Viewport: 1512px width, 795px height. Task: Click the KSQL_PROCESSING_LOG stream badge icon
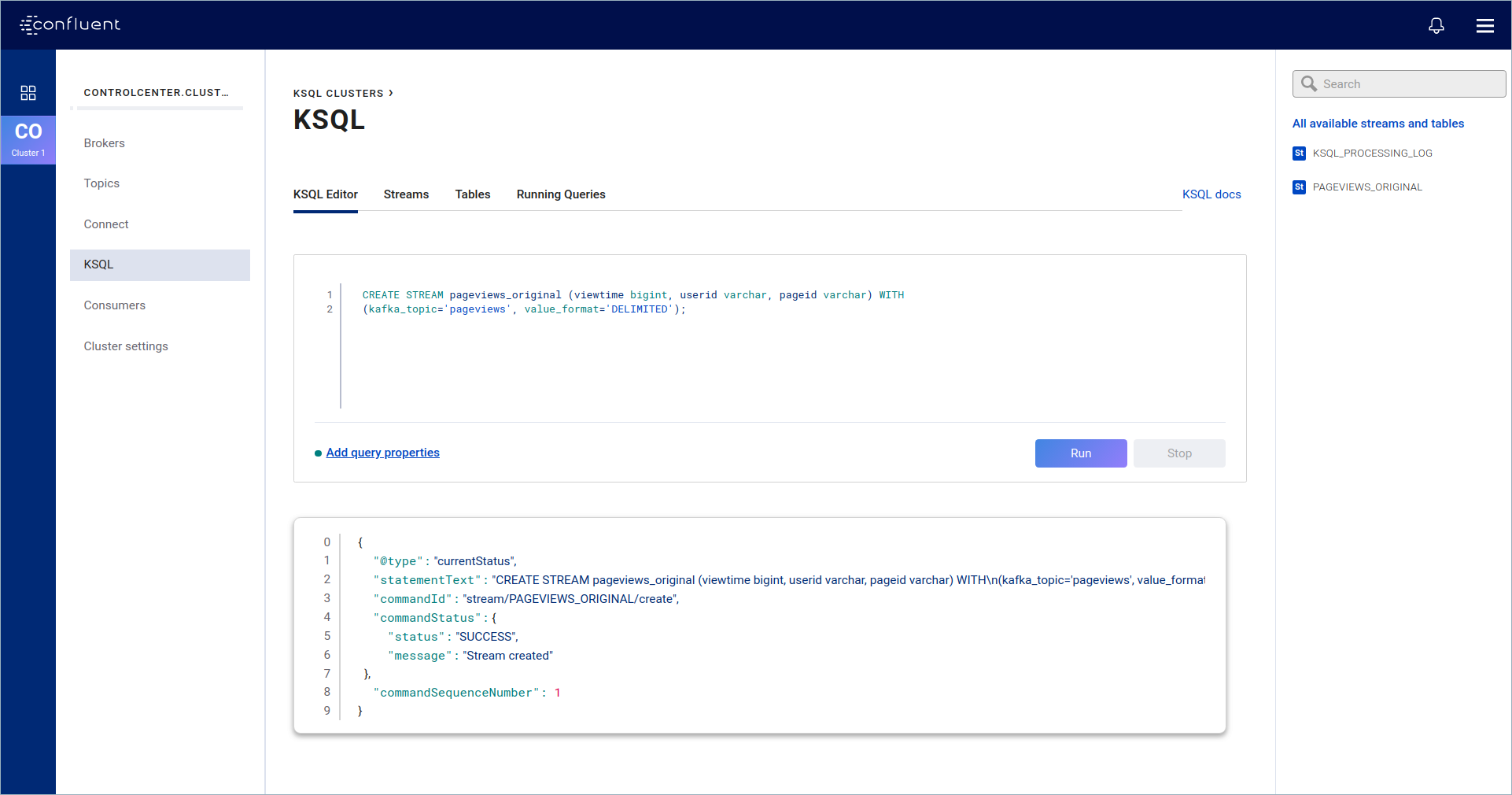coord(1299,153)
